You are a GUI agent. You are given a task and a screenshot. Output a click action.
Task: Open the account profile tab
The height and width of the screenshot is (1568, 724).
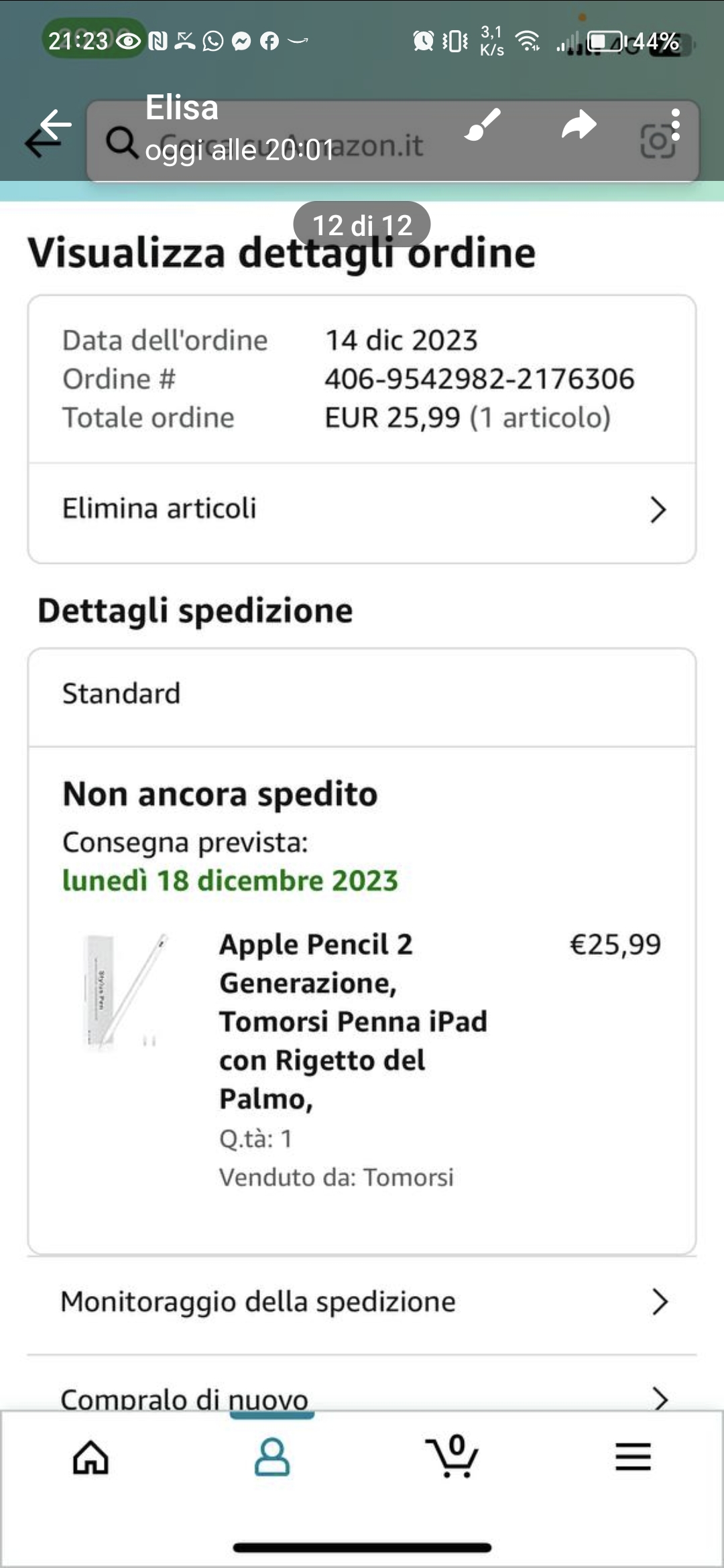pos(271,1457)
